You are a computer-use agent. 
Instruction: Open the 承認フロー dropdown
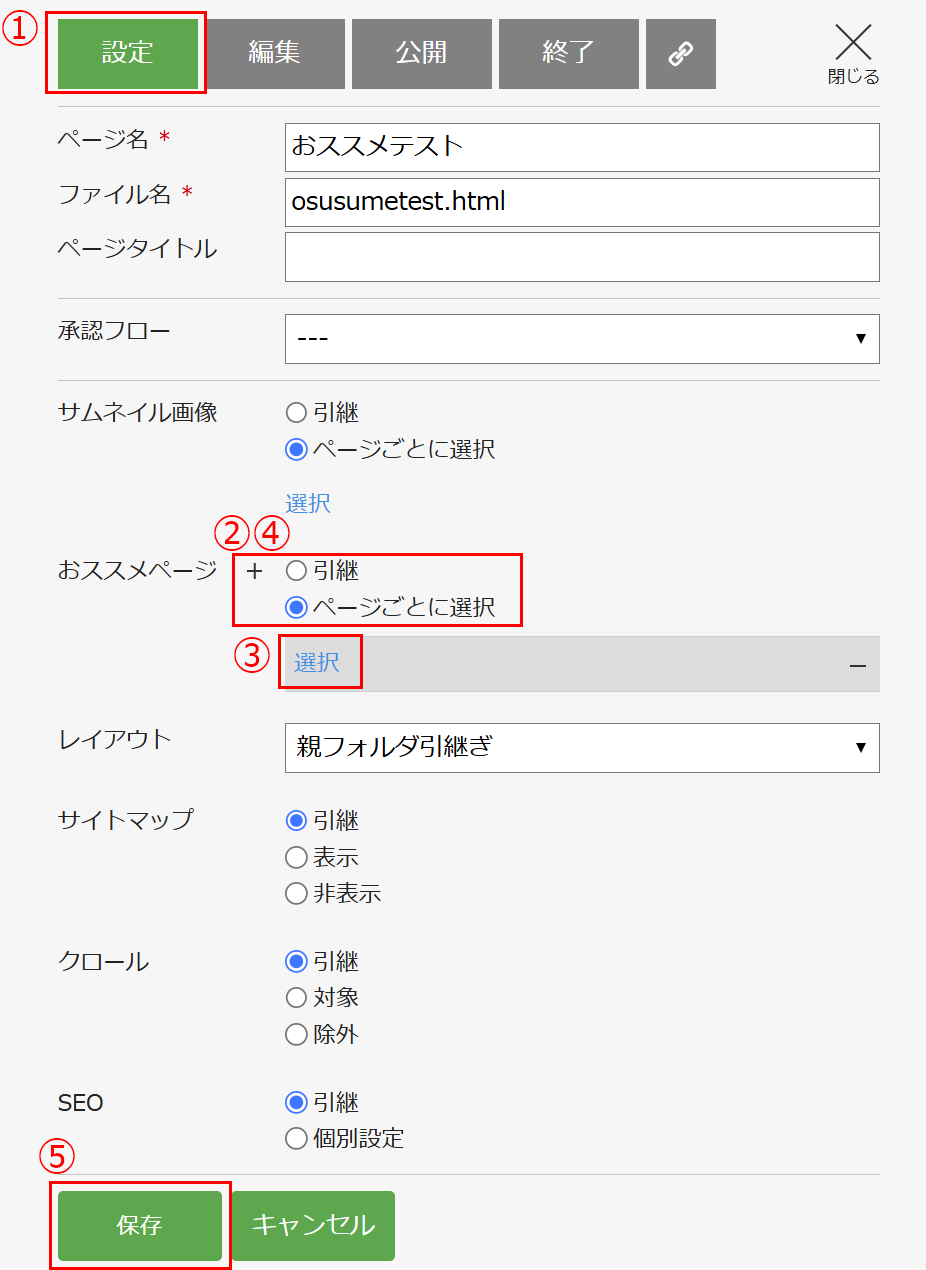tap(582, 339)
